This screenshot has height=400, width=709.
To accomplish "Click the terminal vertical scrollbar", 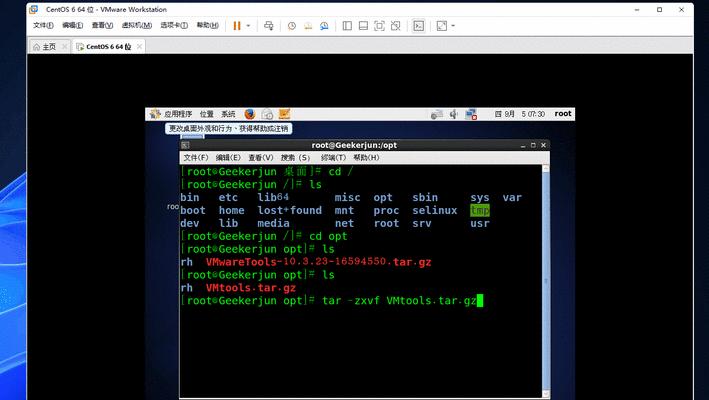I will 546,281.
